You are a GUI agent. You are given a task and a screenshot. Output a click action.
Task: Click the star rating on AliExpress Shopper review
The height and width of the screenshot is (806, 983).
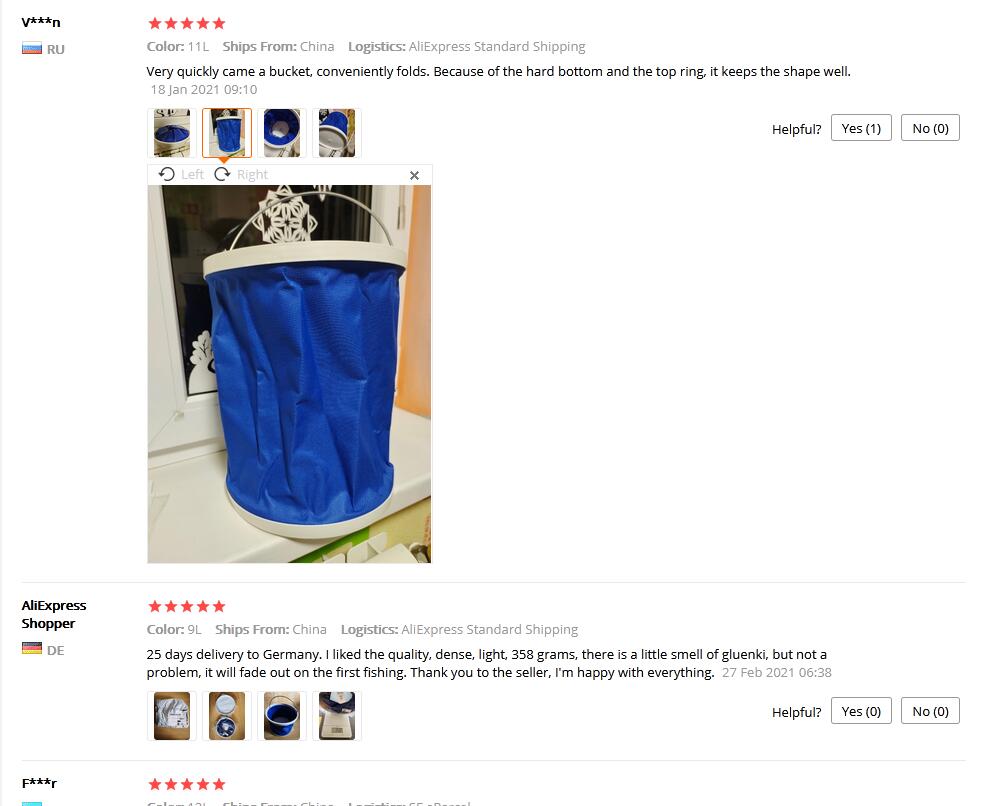point(186,606)
